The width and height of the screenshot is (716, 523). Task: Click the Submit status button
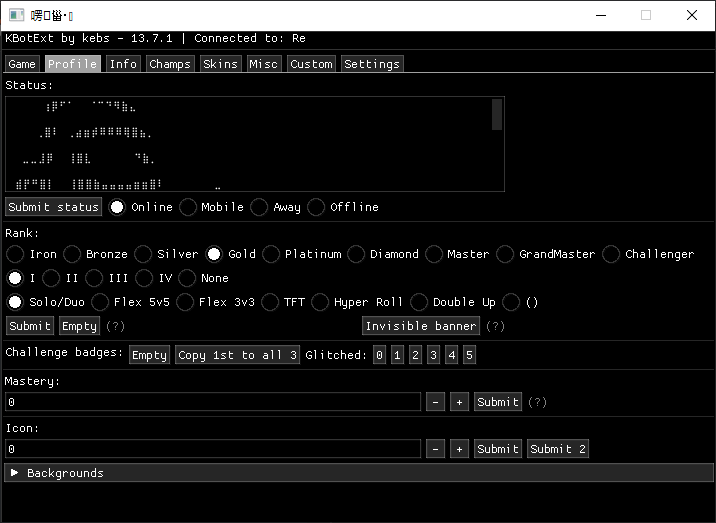click(x=53, y=207)
